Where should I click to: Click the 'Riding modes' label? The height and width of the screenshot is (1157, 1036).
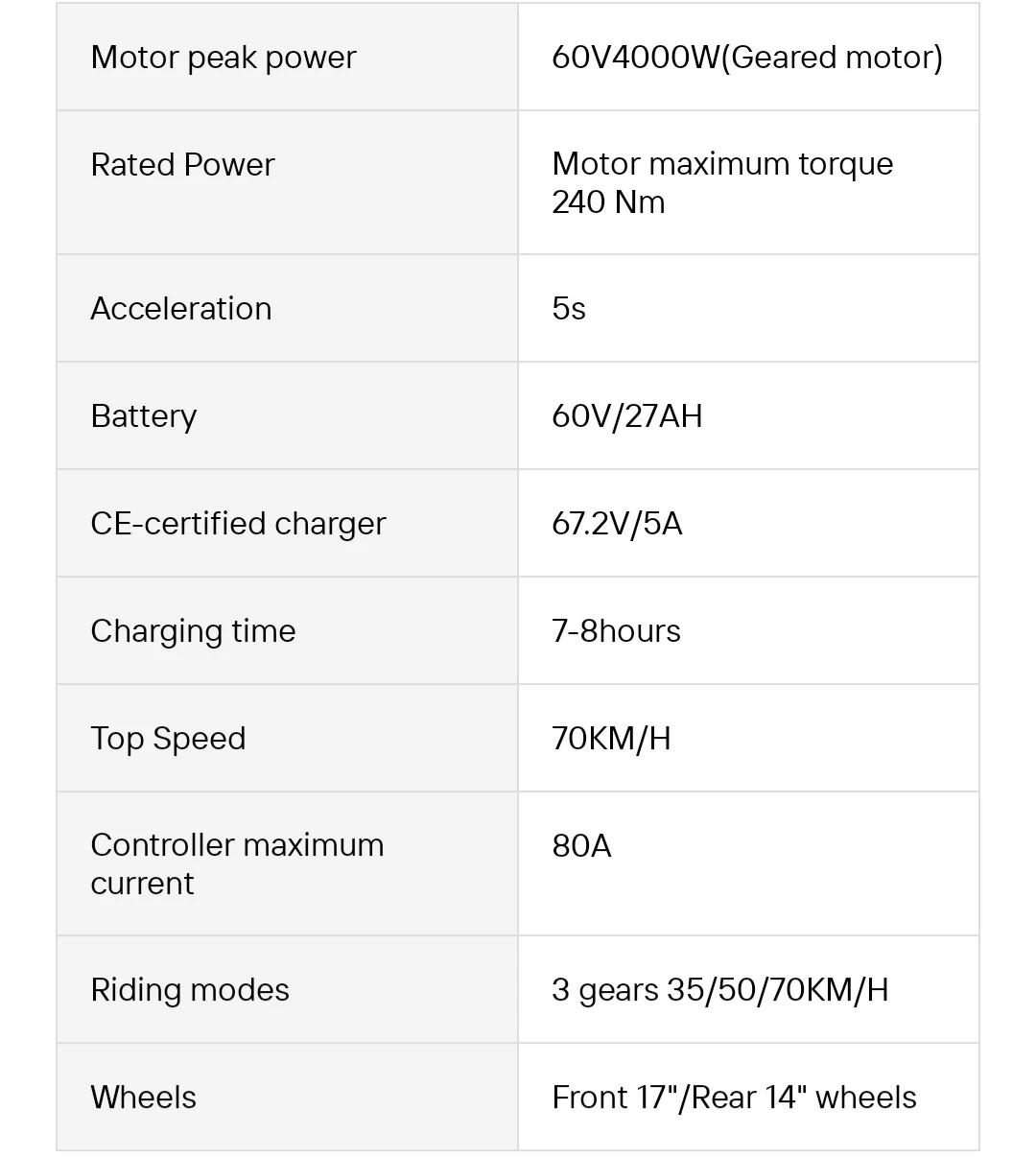click(190, 990)
